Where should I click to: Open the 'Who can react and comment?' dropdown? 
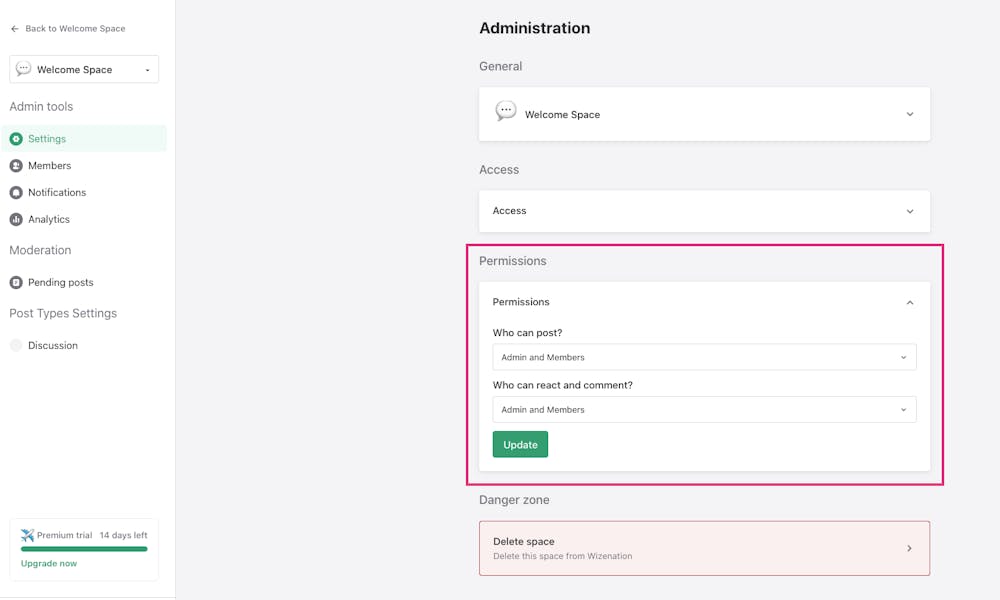(x=704, y=410)
